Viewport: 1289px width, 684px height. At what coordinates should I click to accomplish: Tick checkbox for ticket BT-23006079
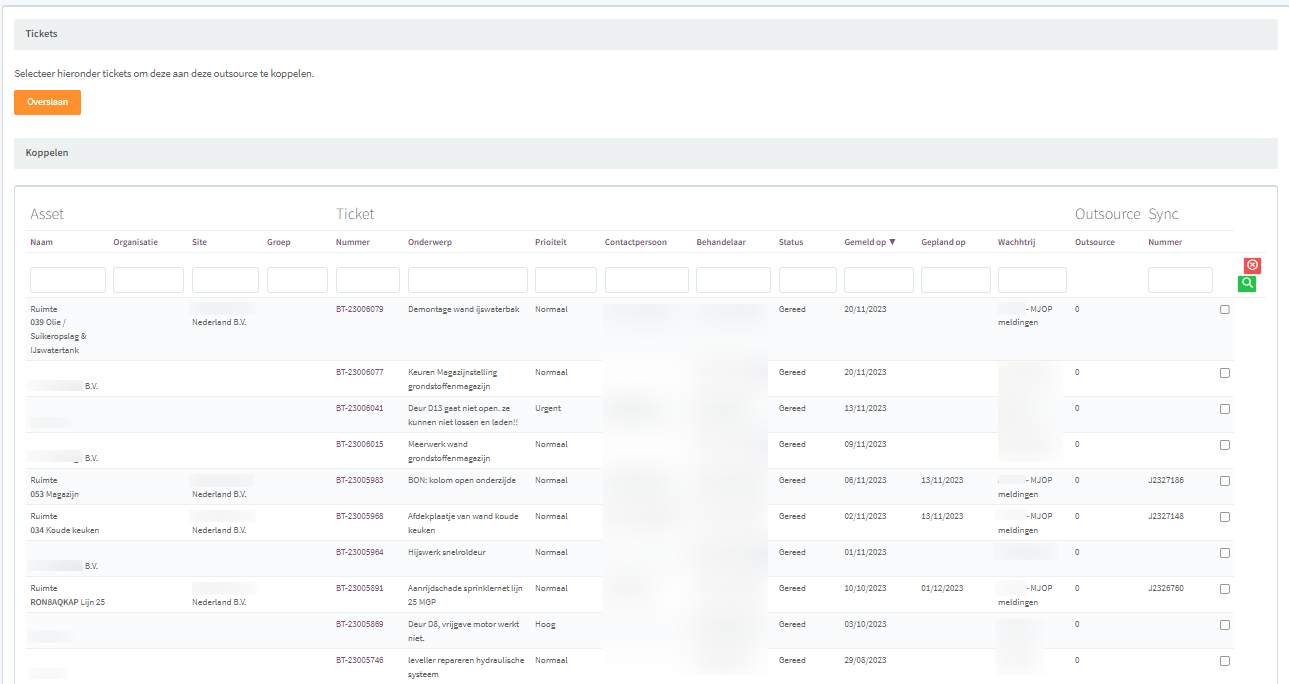1225,310
